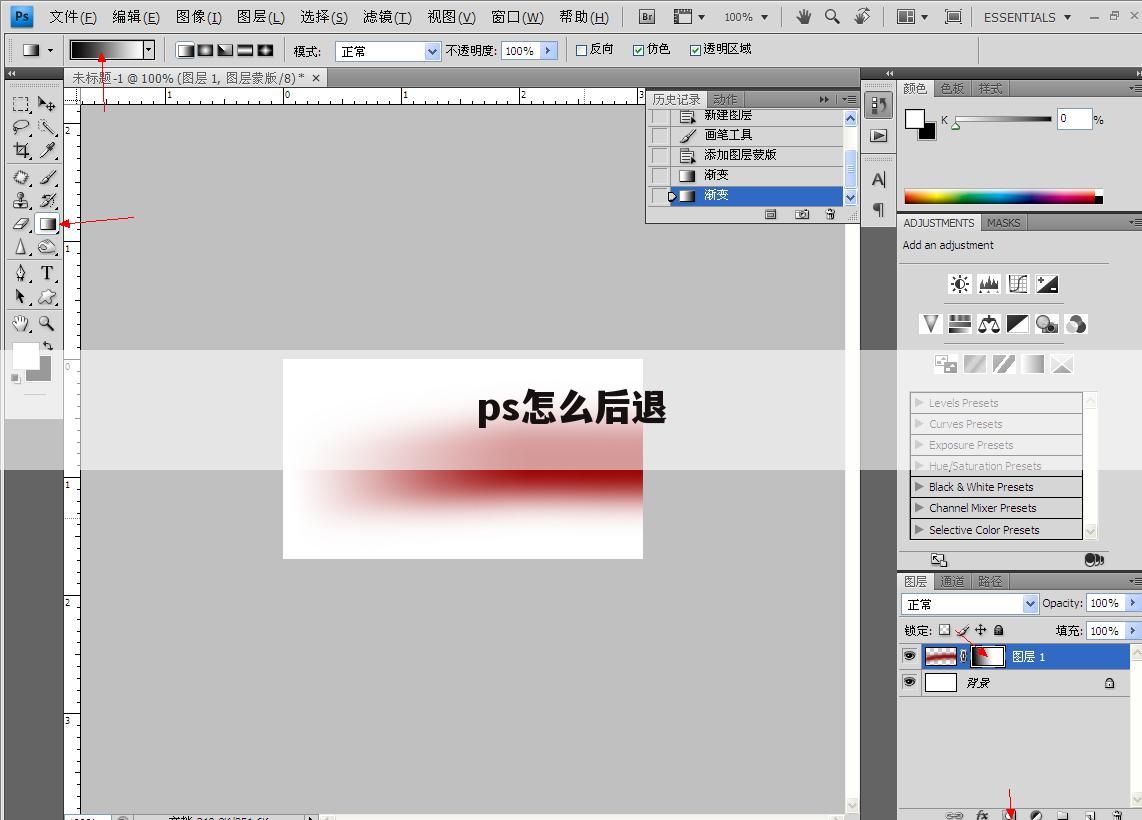Select the Horizontal Type tool
The image size is (1142, 820).
coord(47,273)
